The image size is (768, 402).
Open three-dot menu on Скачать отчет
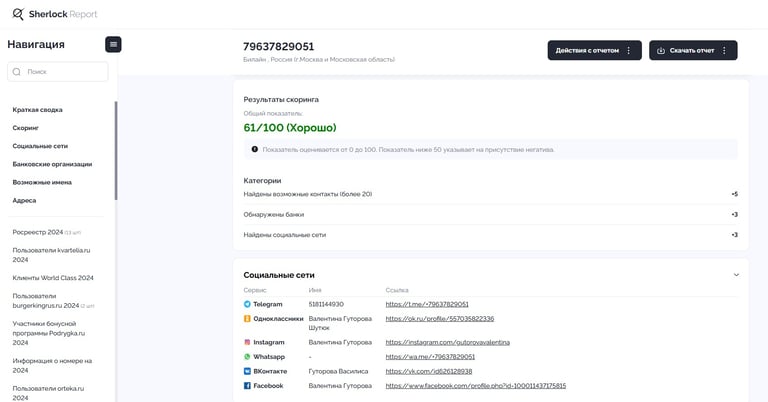(724, 50)
